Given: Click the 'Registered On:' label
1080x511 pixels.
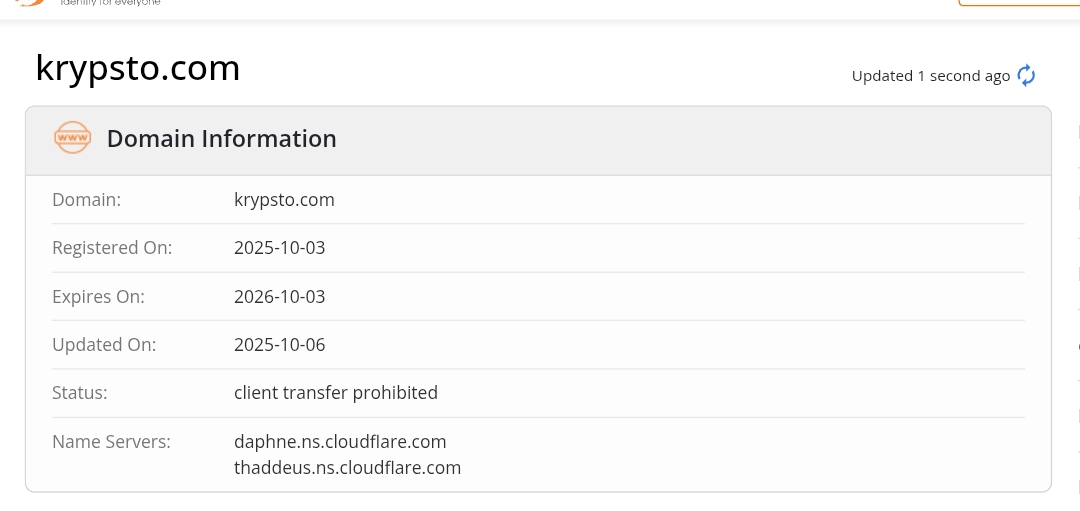Looking at the screenshot, I should tap(112, 248).
